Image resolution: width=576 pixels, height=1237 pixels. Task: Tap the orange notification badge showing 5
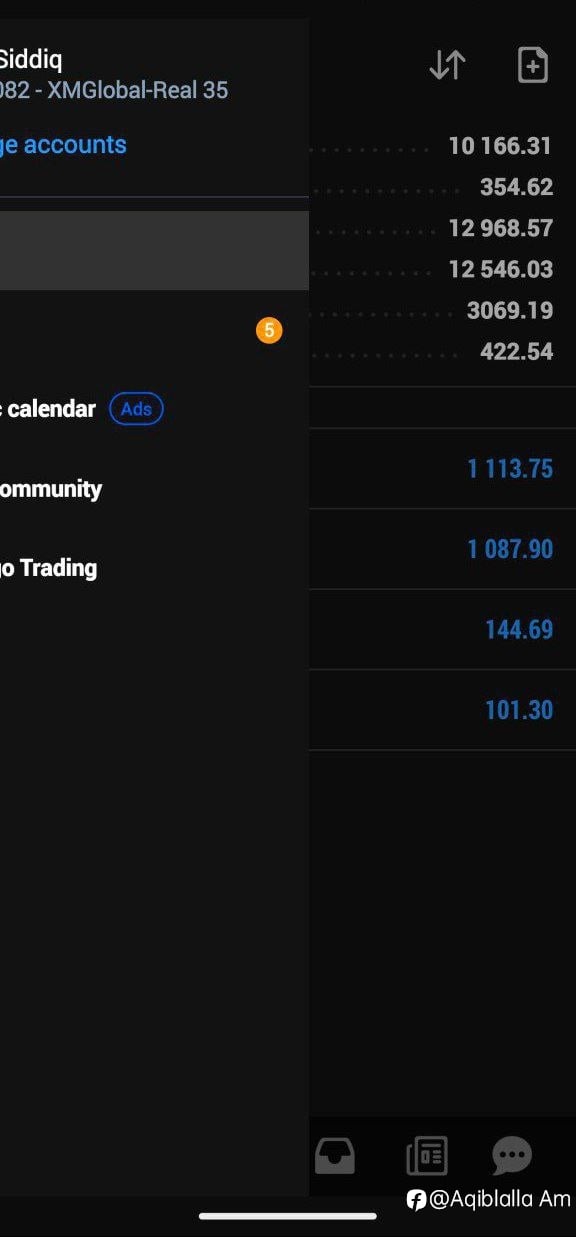[x=269, y=330]
